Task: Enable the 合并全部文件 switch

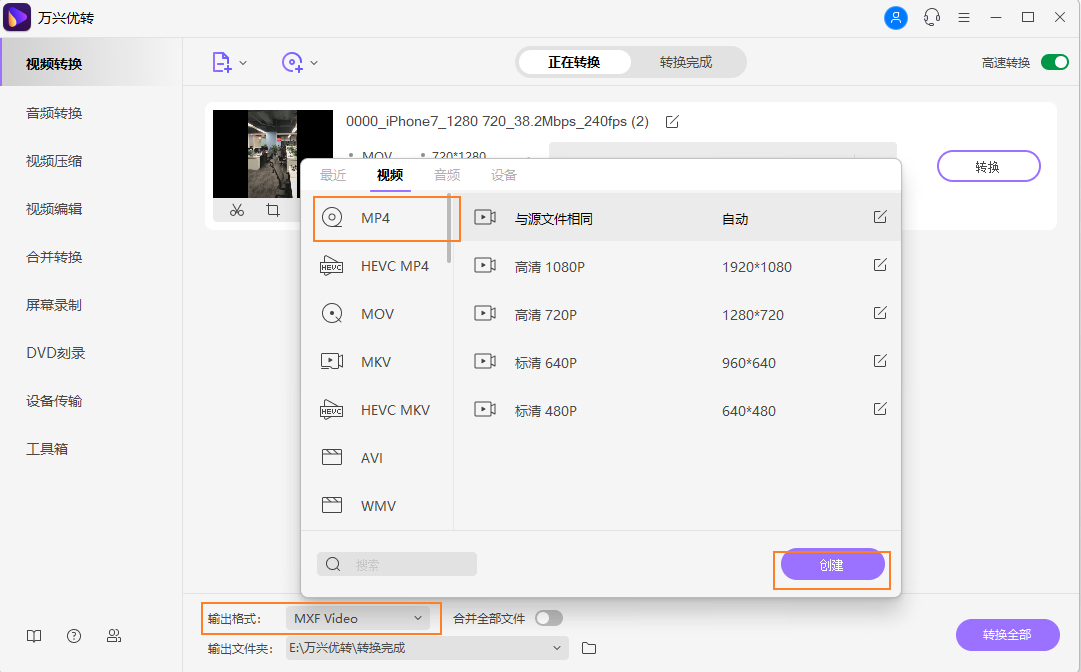Action: tap(548, 618)
